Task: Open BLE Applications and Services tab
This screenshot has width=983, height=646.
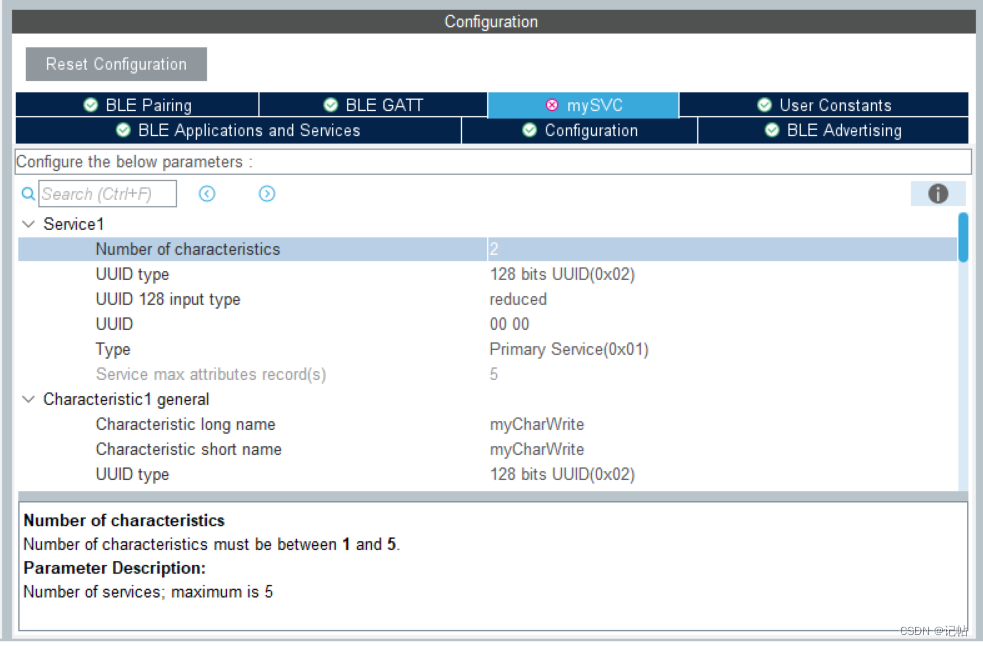Action: point(238,130)
